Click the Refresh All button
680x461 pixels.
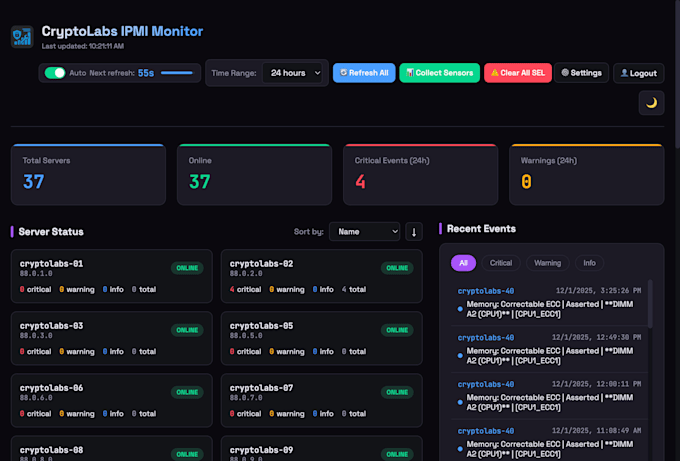click(364, 73)
